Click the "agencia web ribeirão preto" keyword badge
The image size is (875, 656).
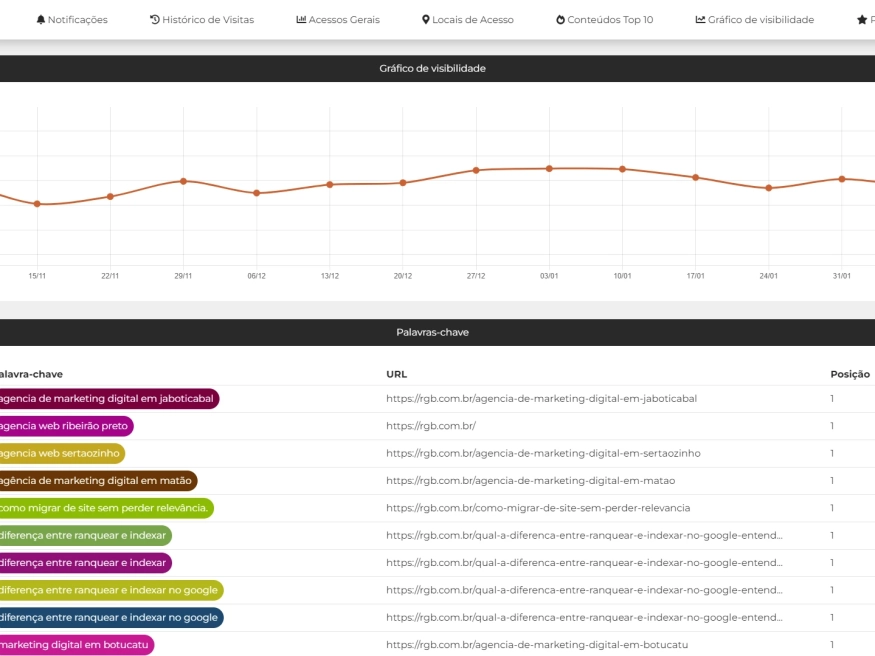tap(63, 426)
